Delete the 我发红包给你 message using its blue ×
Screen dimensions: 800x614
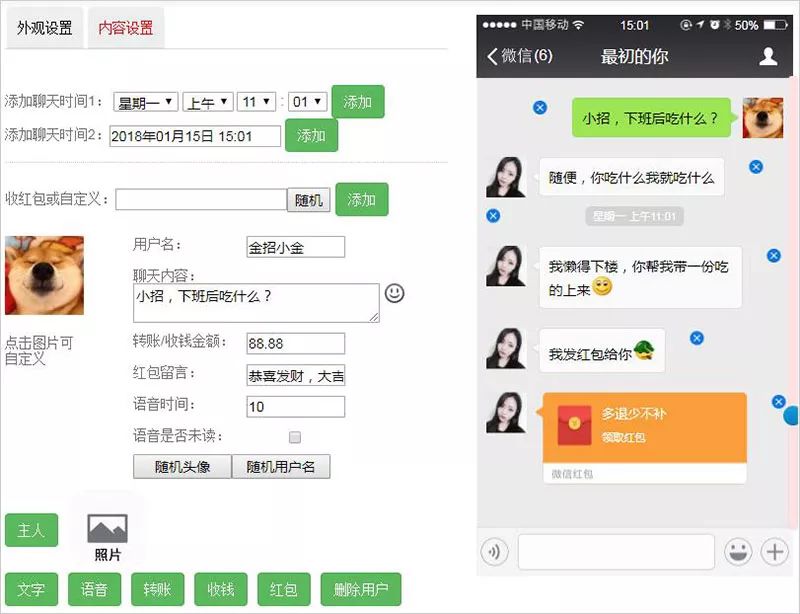(697, 338)
